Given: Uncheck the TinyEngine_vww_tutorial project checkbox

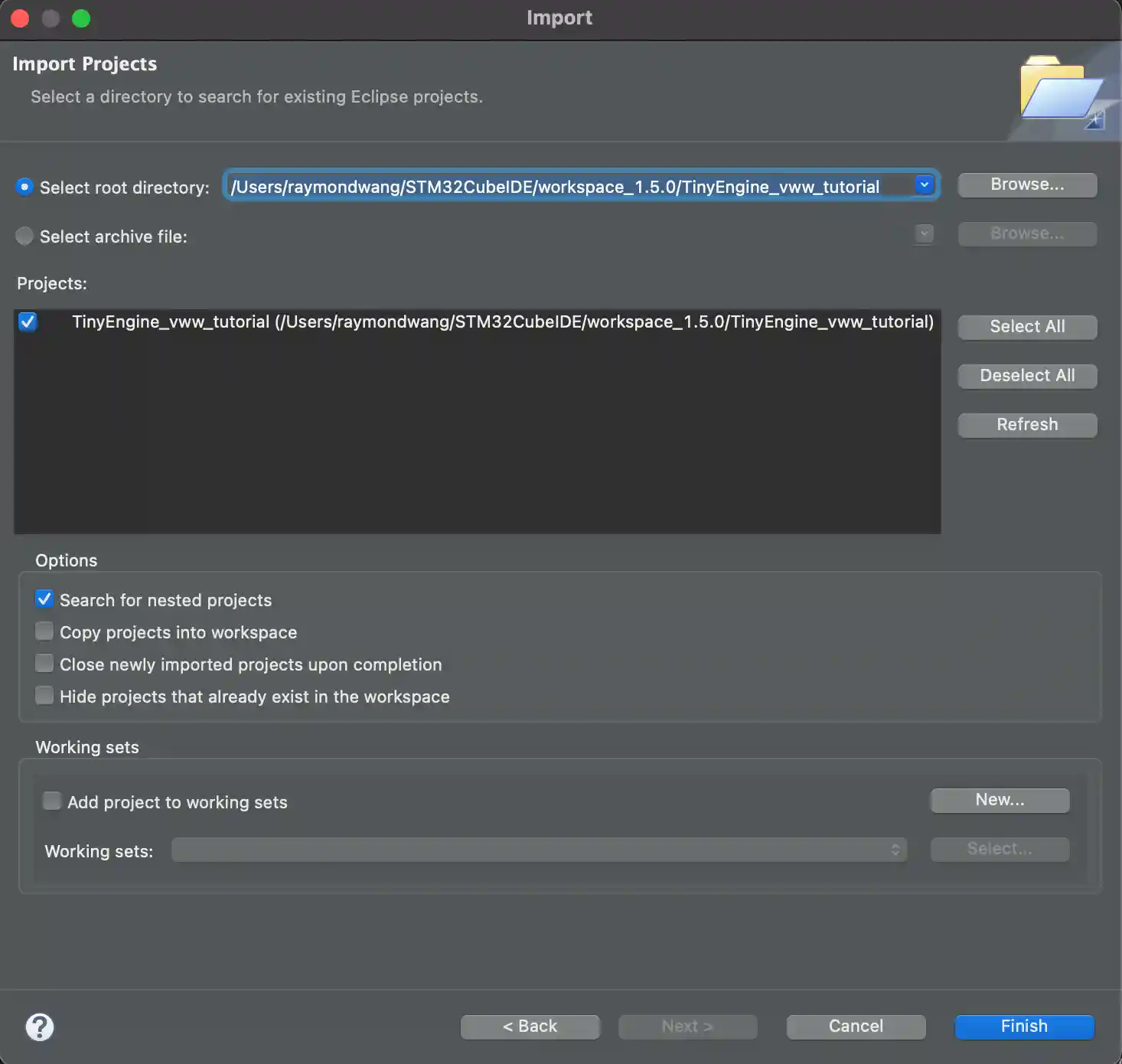Looking at the screenshot, I should 28,321.
